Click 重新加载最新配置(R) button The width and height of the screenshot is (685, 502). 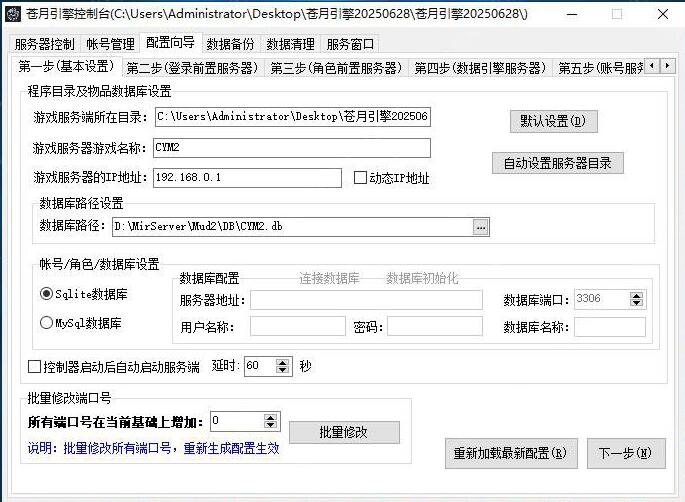[511, 454]
